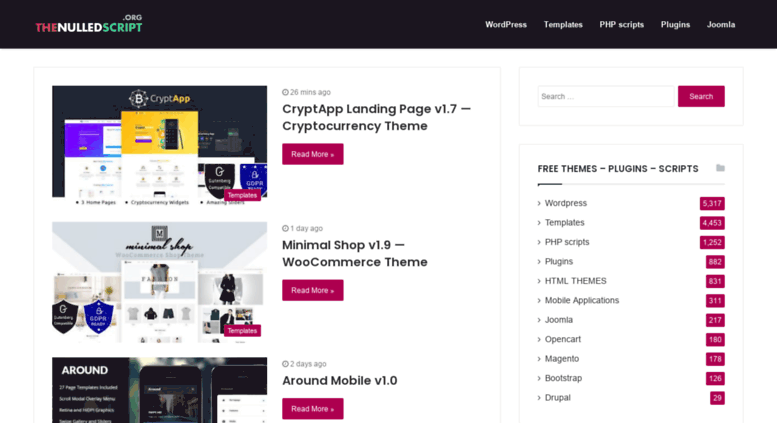Screen dimensions: 777x423
Task: Open Opencart category
Action: (562, 339)
